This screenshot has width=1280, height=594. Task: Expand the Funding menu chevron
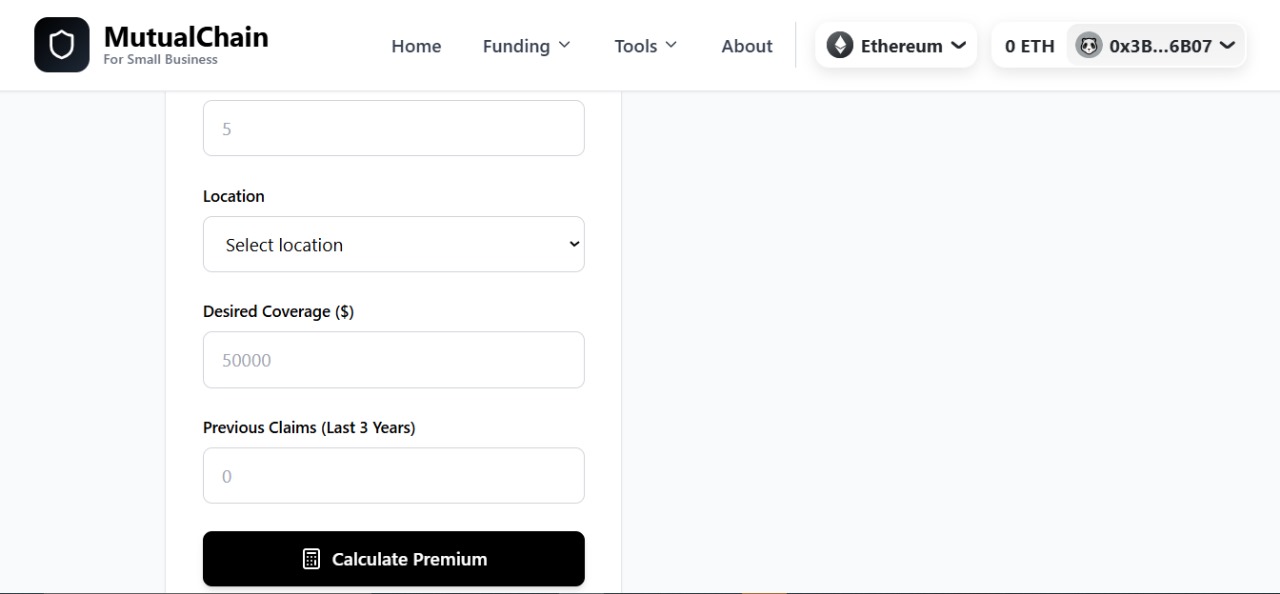tap(565, 45)
